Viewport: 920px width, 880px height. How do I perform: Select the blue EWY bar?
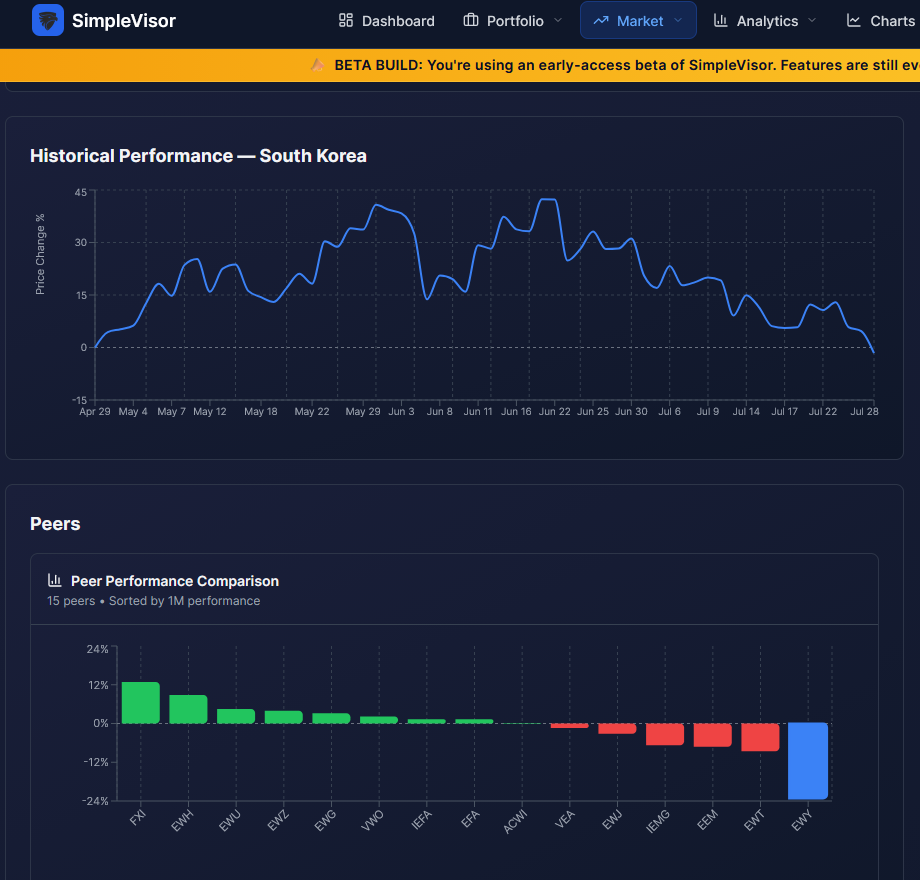coord(807,761)
